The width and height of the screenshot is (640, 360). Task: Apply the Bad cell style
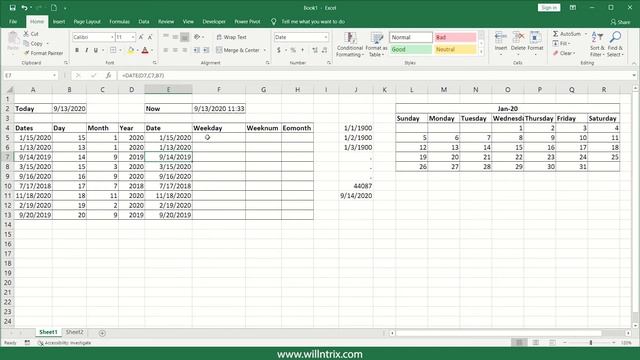pyautogui.click(x=455, y=37)
